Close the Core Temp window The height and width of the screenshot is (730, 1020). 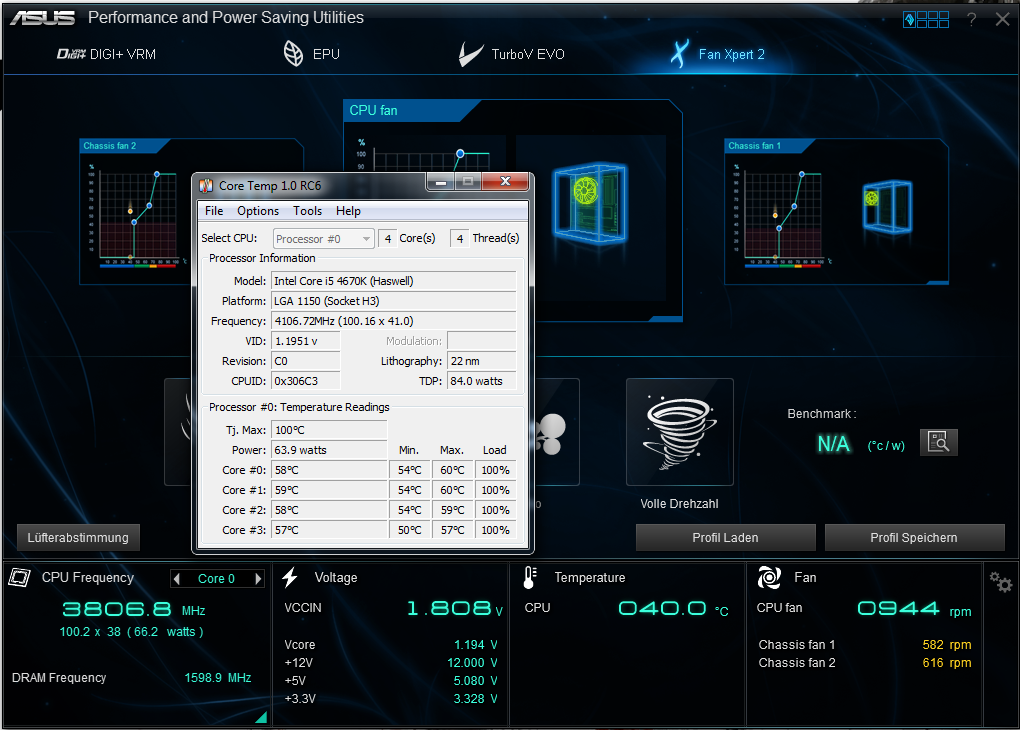[505, 182]
